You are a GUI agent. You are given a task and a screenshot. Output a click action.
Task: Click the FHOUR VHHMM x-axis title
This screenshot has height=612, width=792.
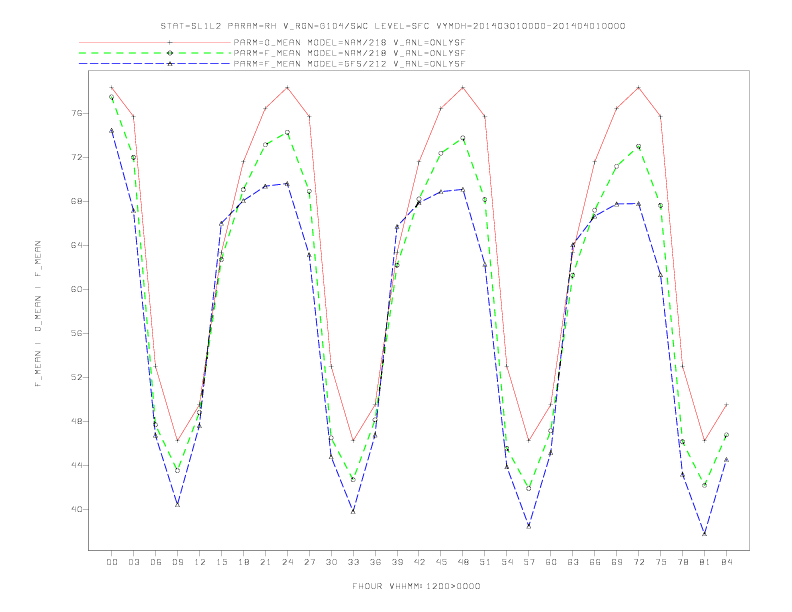[x=416, y=586]
